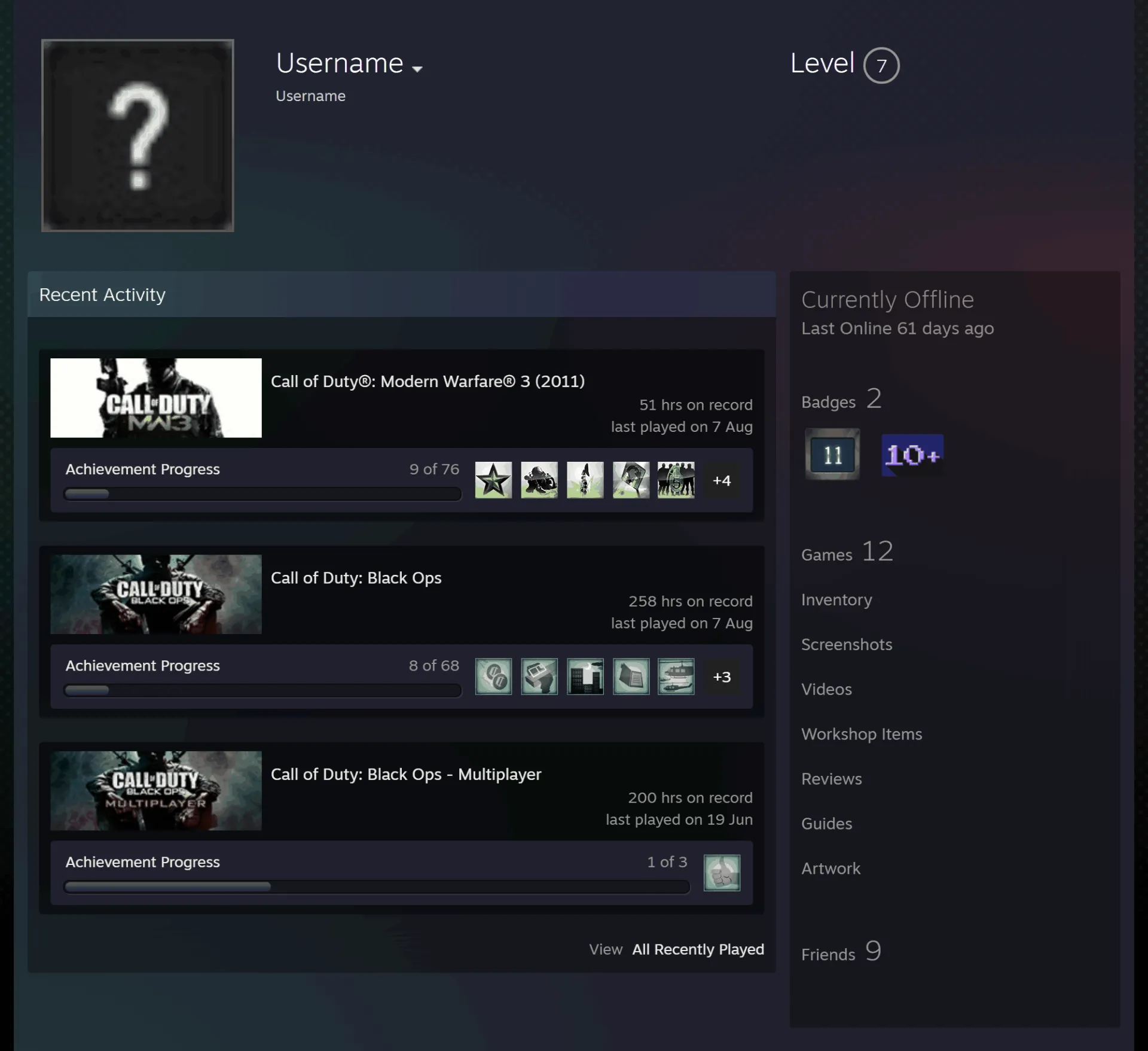Viewport: 1148px width, 1051px height.
Task: Open the Games 12 link
Action: coord(847,552)
